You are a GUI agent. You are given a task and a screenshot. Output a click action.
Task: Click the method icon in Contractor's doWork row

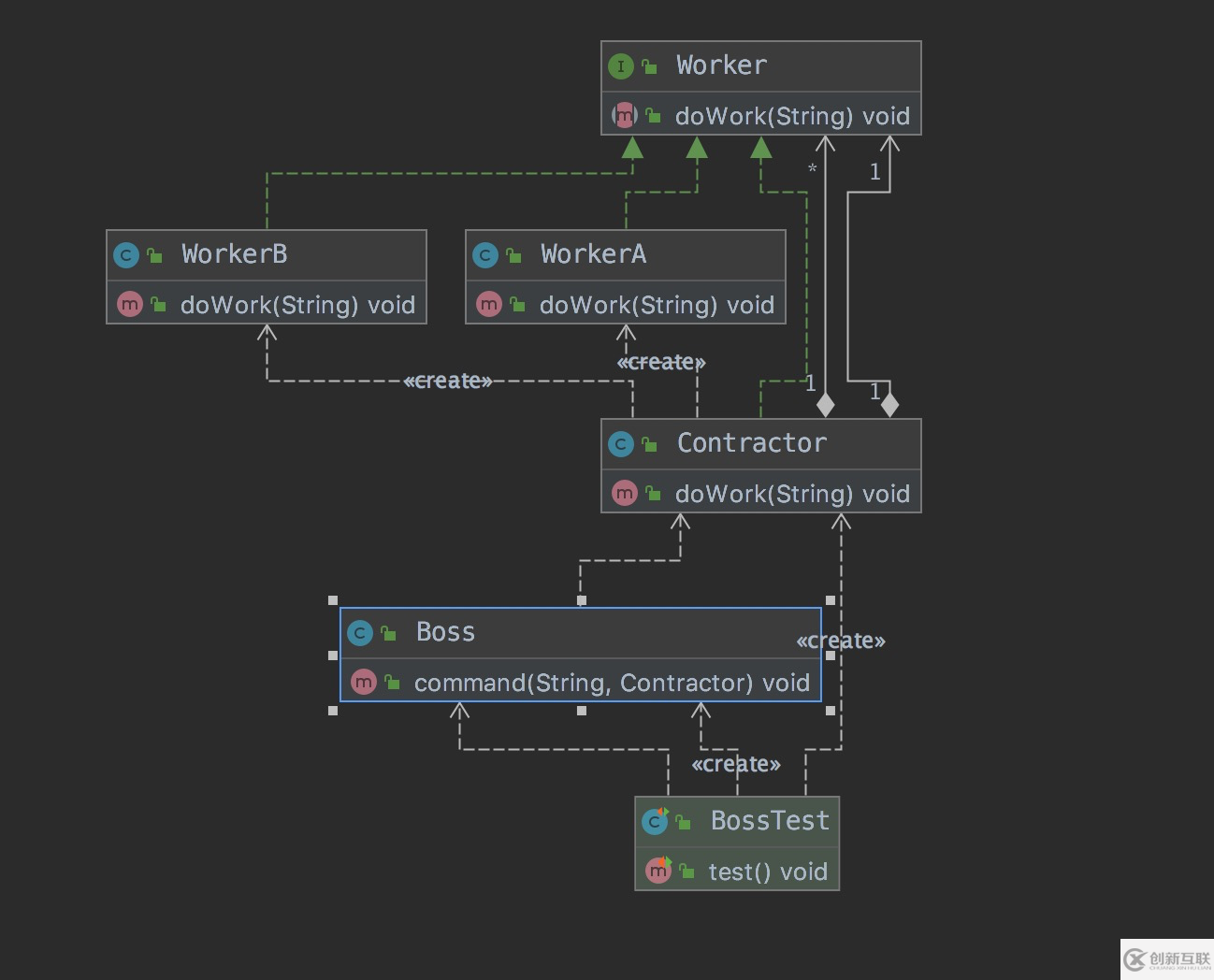pos(625,494)
